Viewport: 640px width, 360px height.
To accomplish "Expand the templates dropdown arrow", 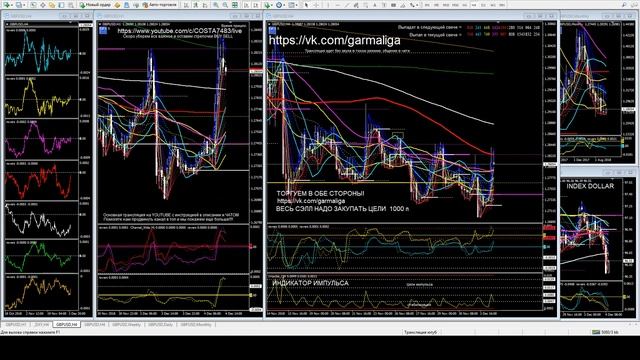I will [296, 5].
